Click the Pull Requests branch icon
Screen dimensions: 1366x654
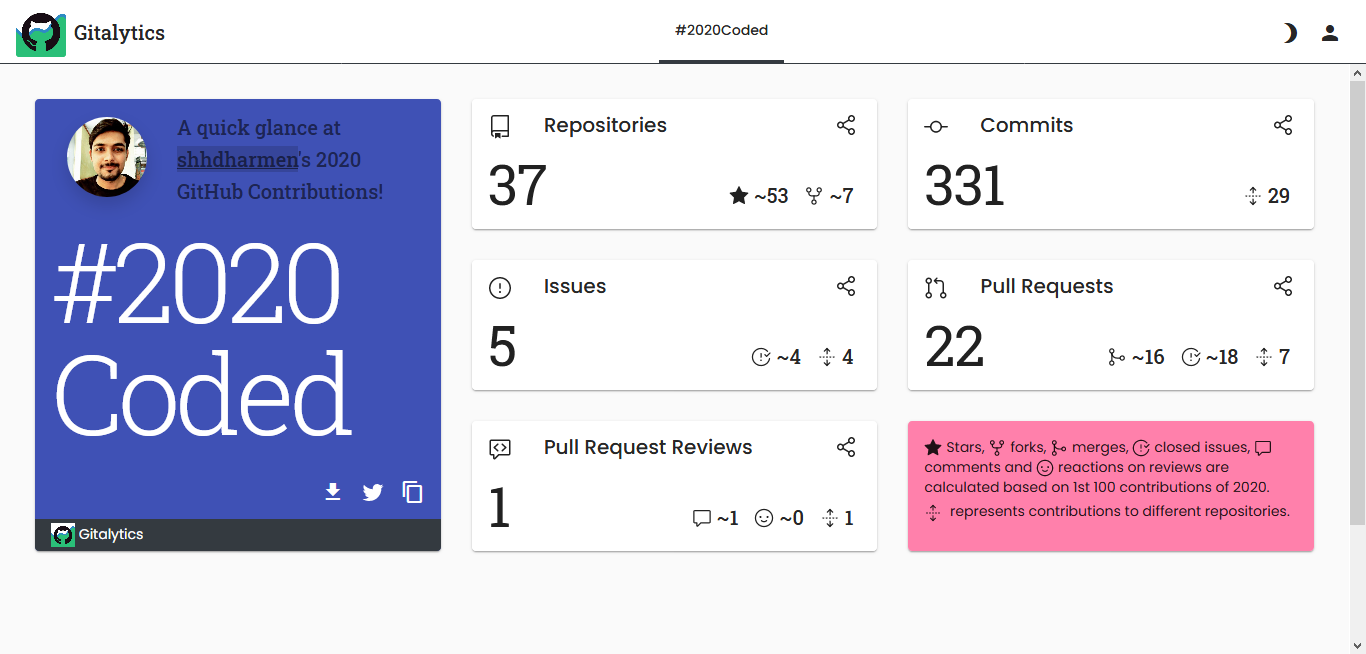pos(936,288)
